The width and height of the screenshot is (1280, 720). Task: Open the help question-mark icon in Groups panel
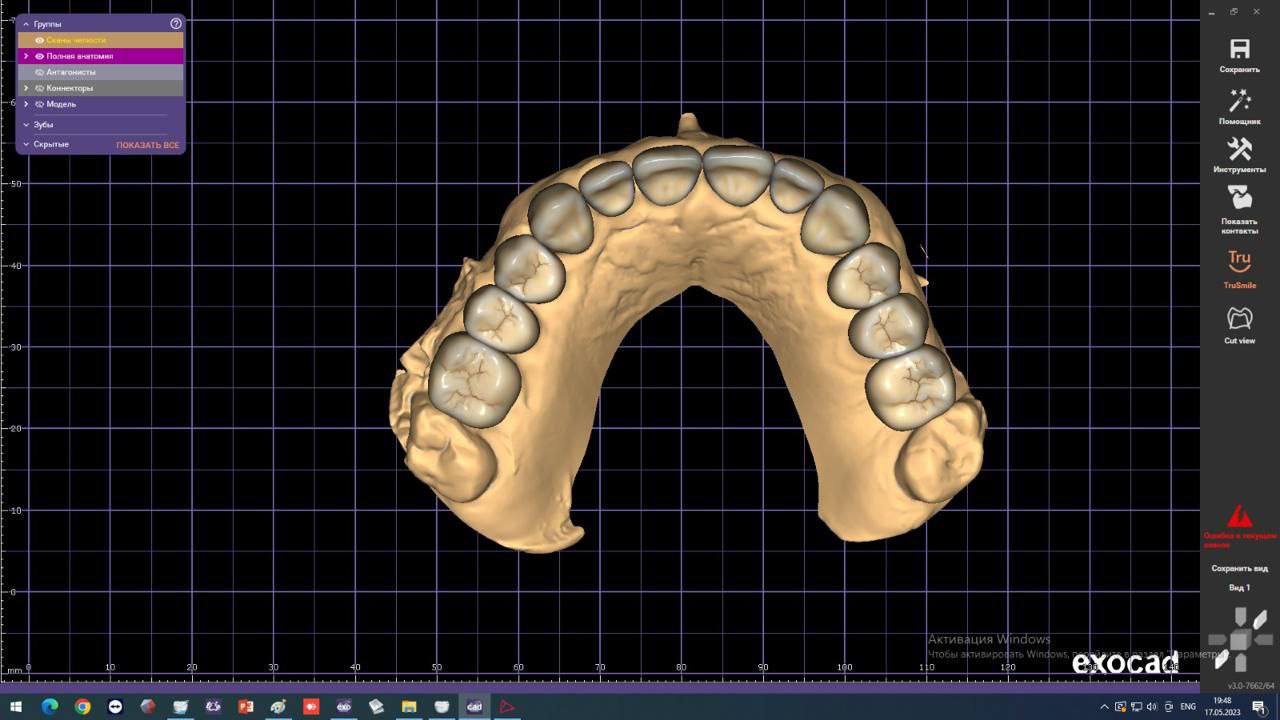tap(176, 23)
